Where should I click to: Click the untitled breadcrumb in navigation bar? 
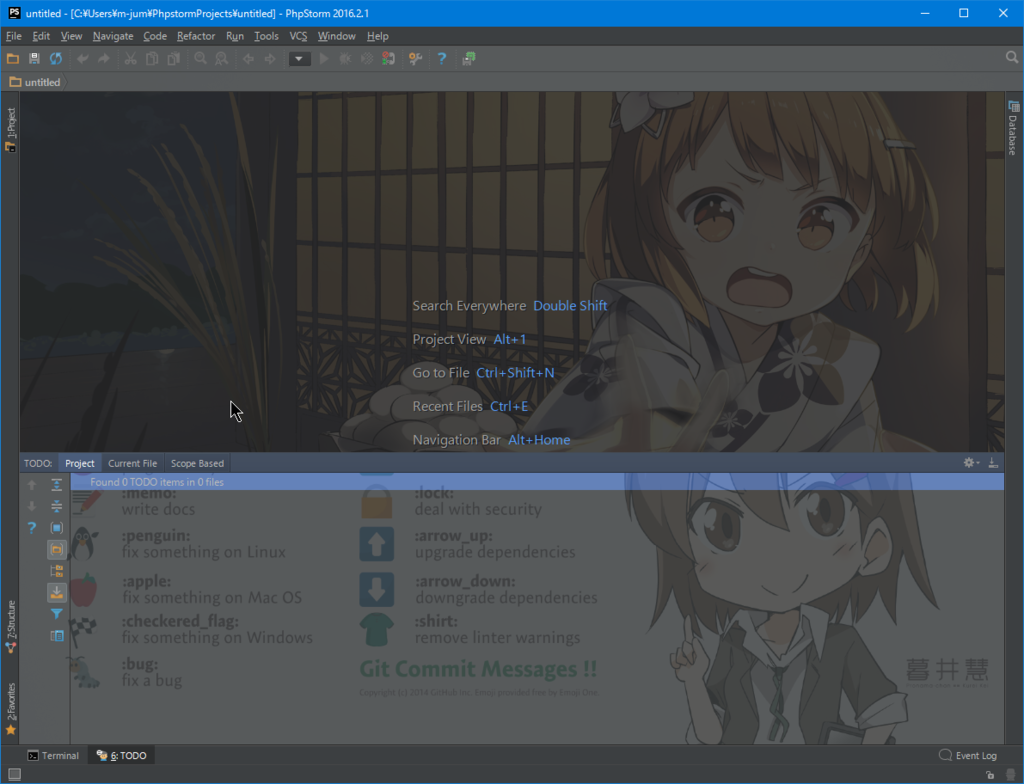pyautogui.click(x=35, y=82)
